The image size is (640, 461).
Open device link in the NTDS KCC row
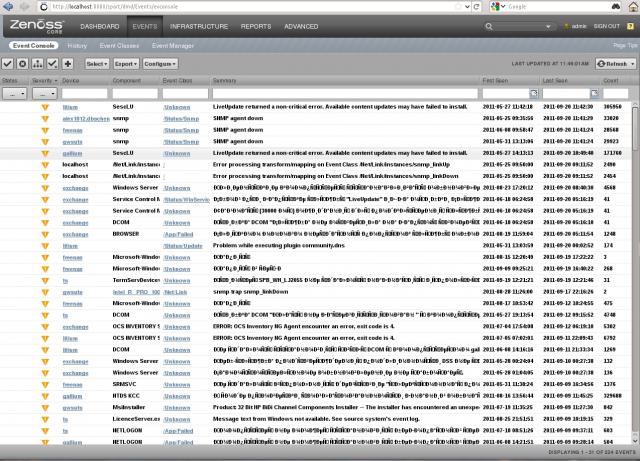[x=72, y=396]
